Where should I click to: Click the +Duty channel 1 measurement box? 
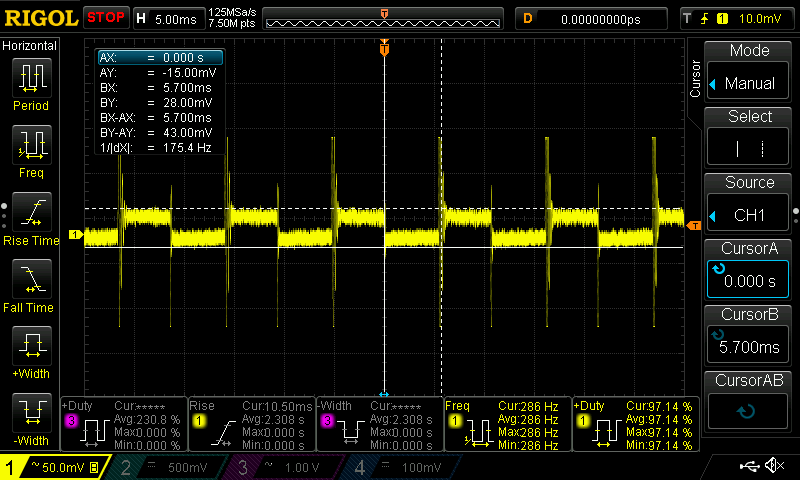click(x=636, y=424)
